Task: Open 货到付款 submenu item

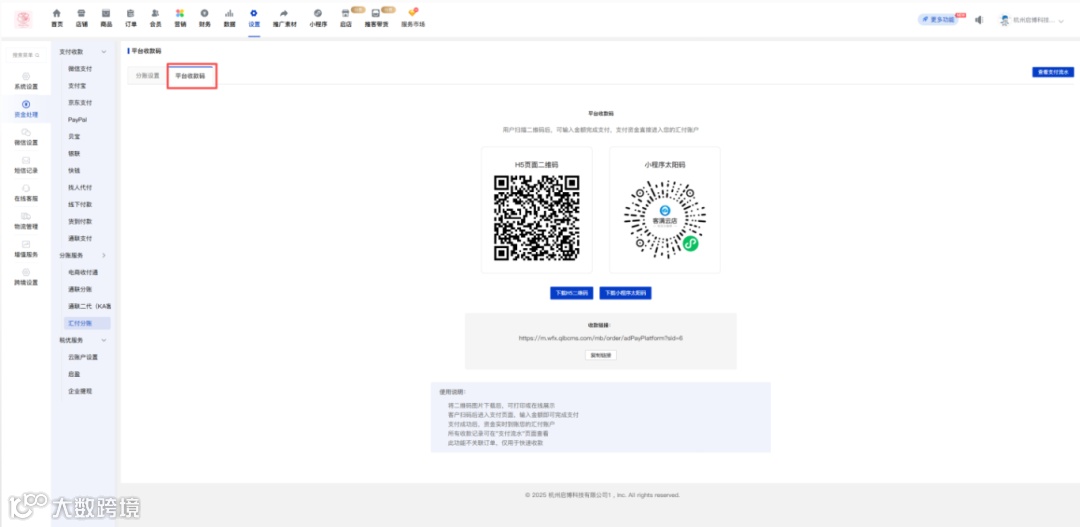Action: (80, 221)
